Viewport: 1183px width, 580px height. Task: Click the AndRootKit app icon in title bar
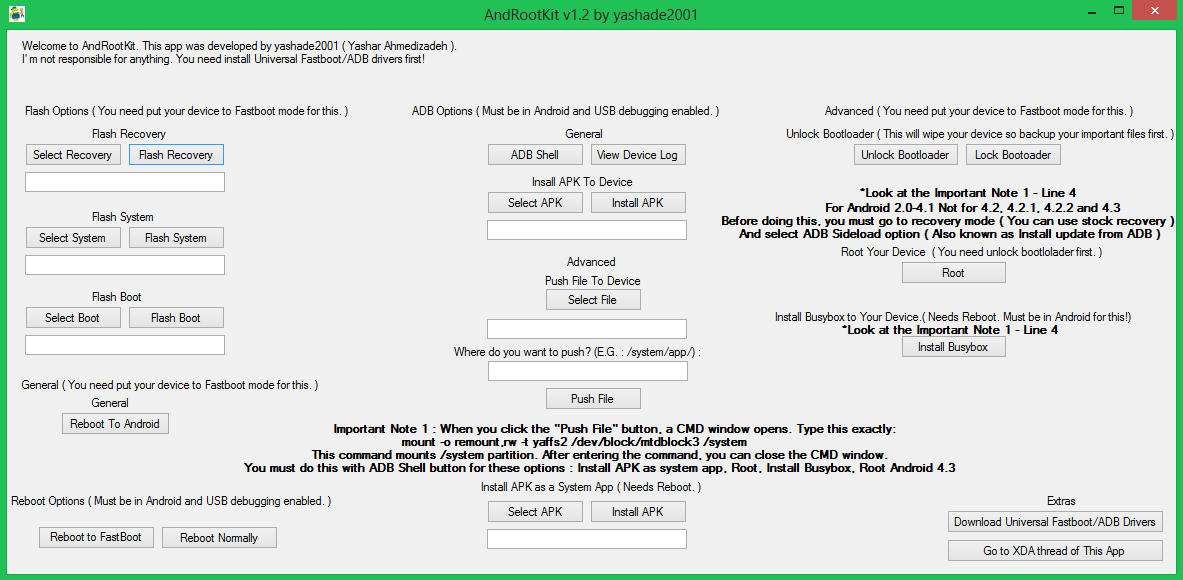click(15, 14)
